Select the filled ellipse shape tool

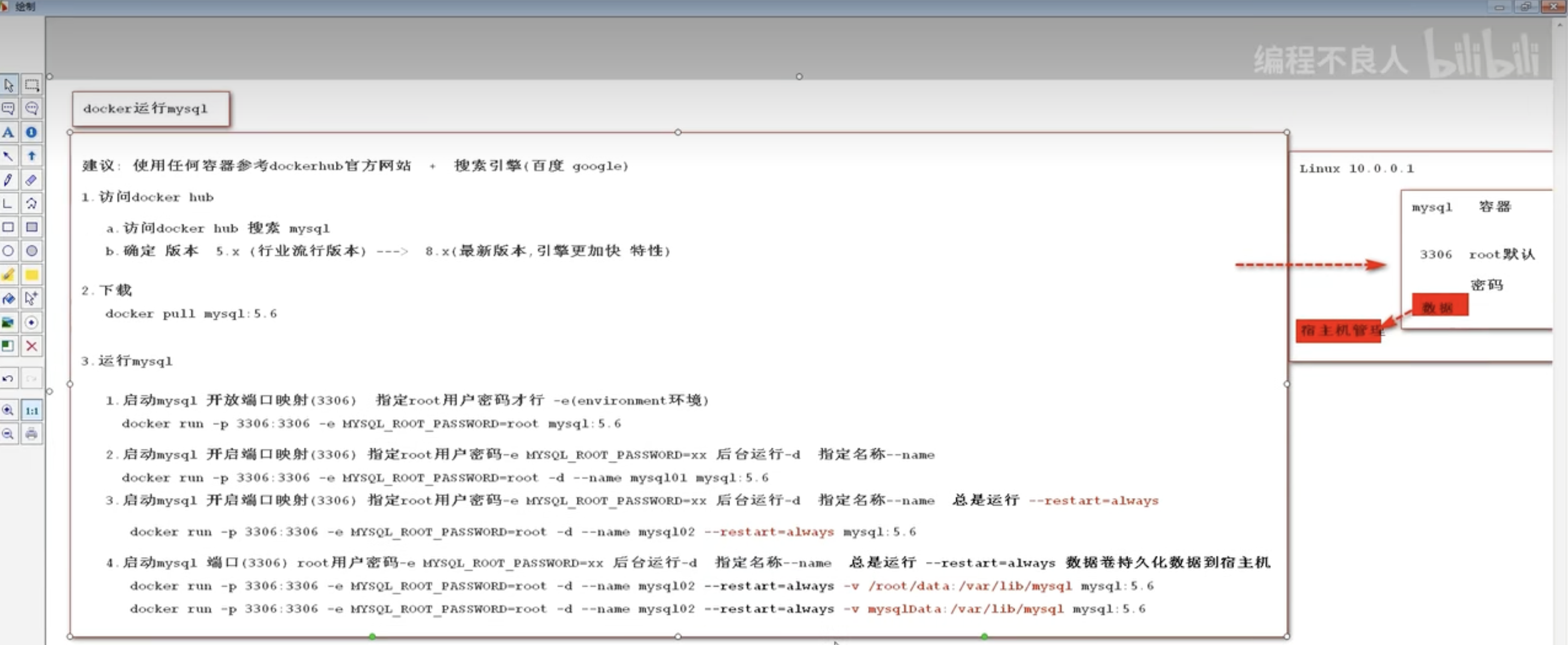pyautogui.click(x=32, y=251)
